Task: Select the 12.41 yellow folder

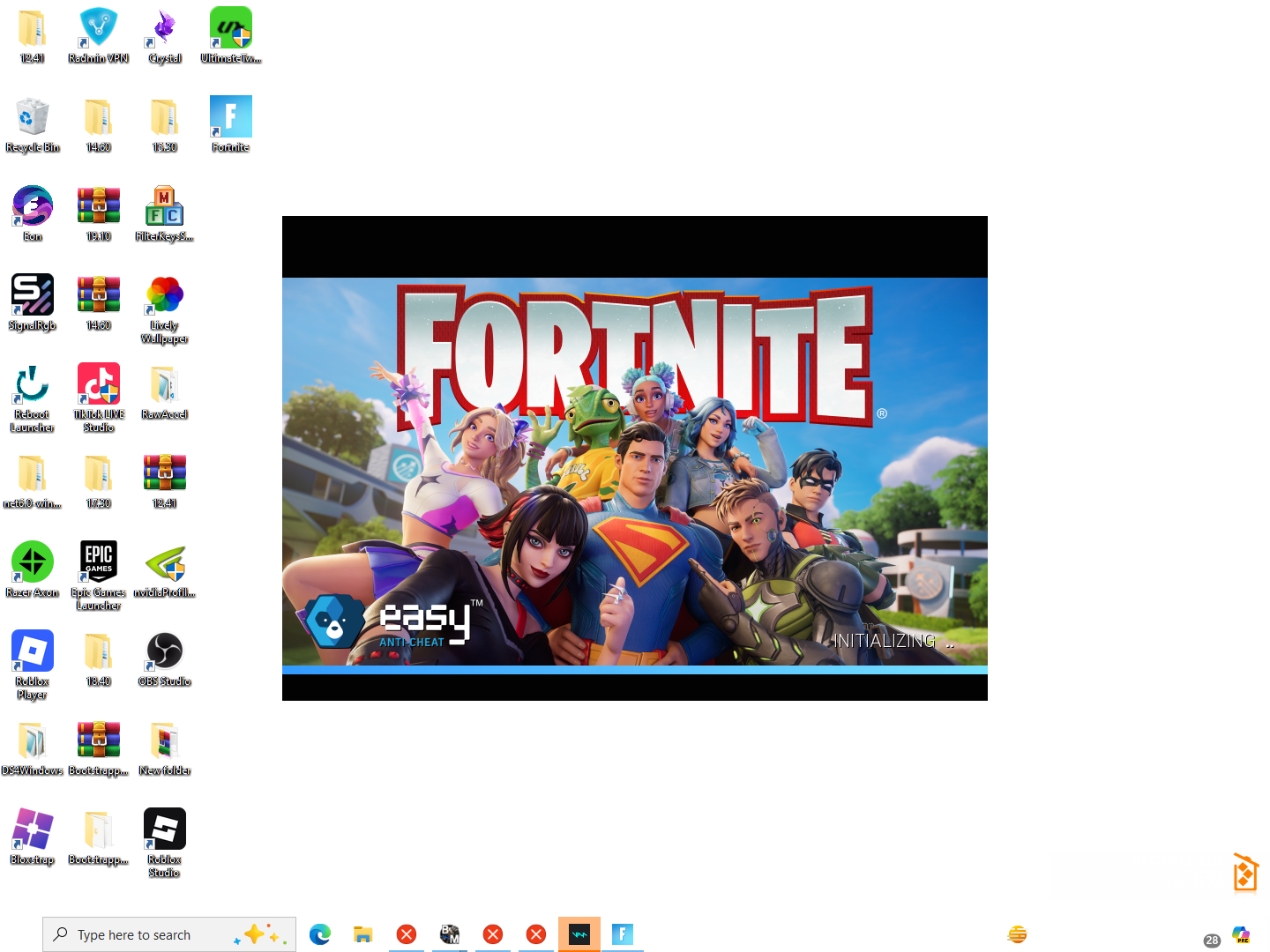Action: (33, 35)
